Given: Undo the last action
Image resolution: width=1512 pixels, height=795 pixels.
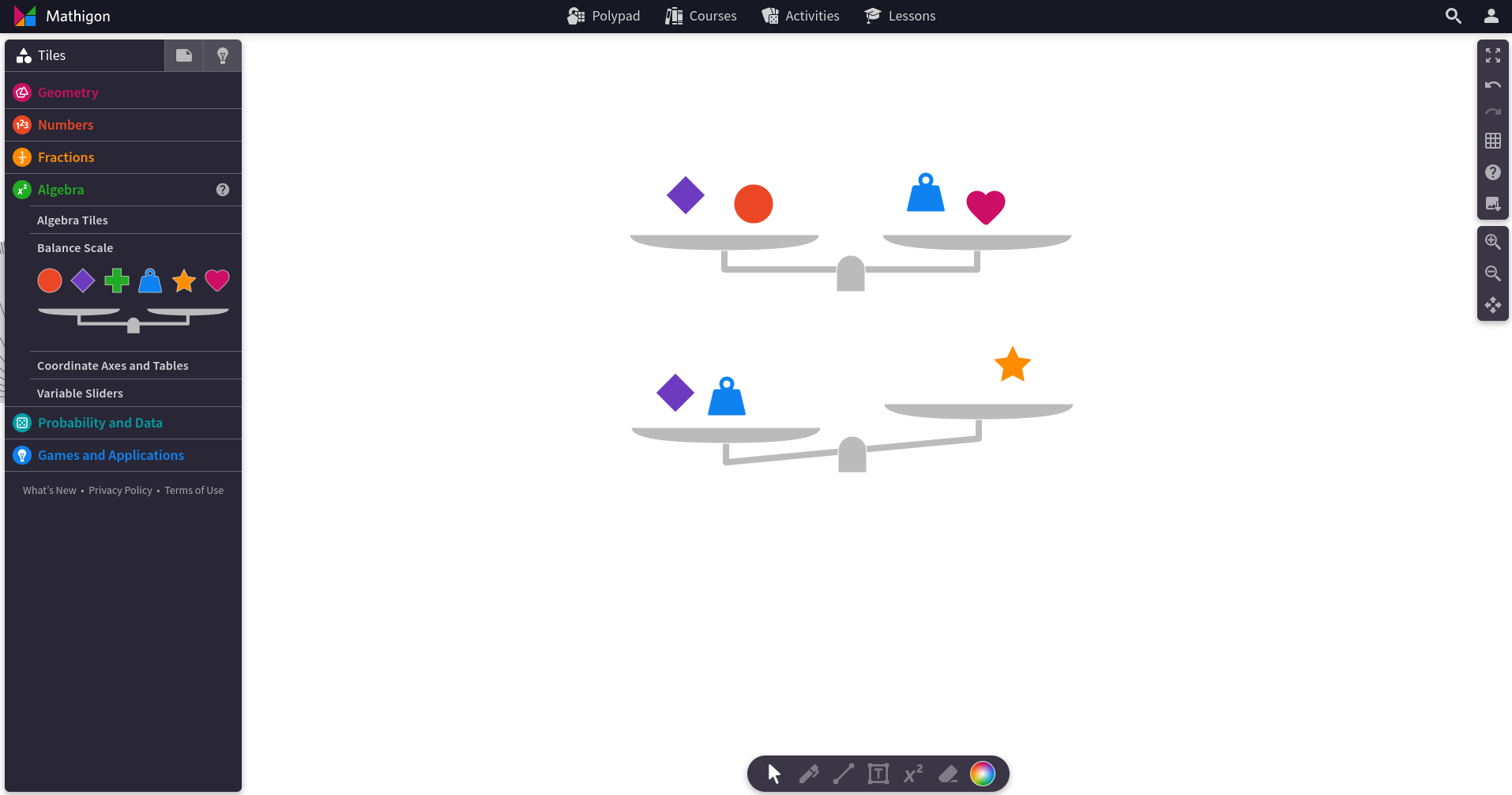Looking at the screenshot, I should [1493, 85].
